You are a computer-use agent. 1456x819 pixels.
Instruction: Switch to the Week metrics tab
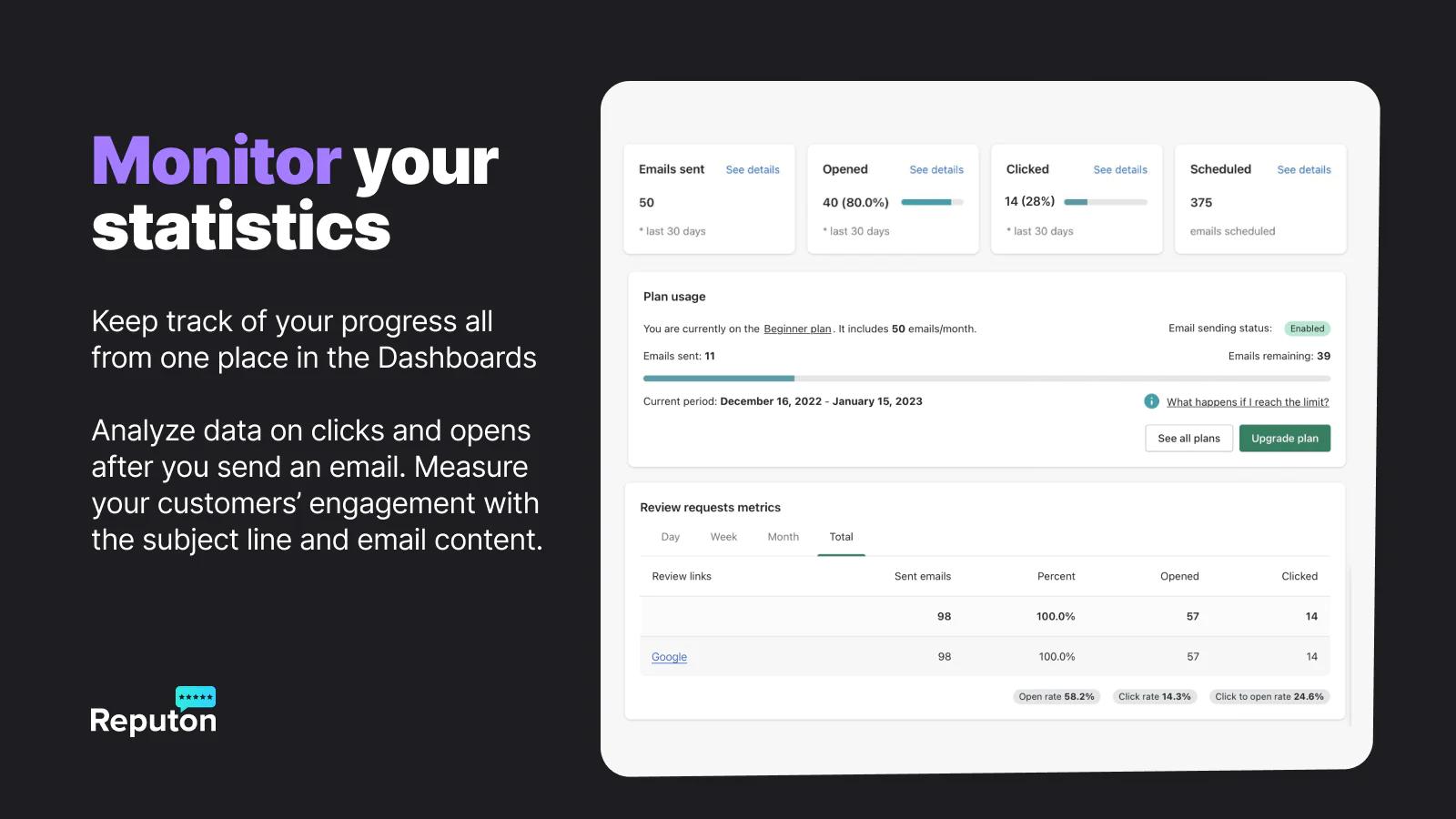[x=723, y=537]
